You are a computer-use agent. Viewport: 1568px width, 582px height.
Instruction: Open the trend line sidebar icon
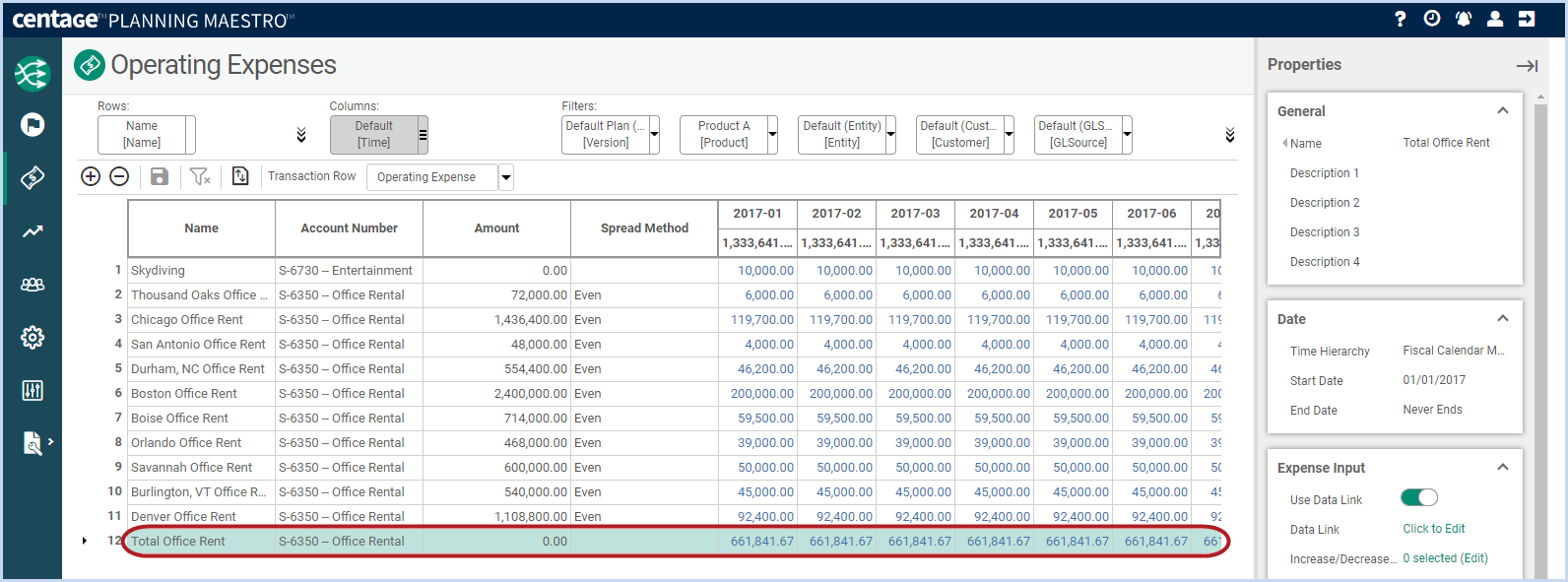[33, 231]
